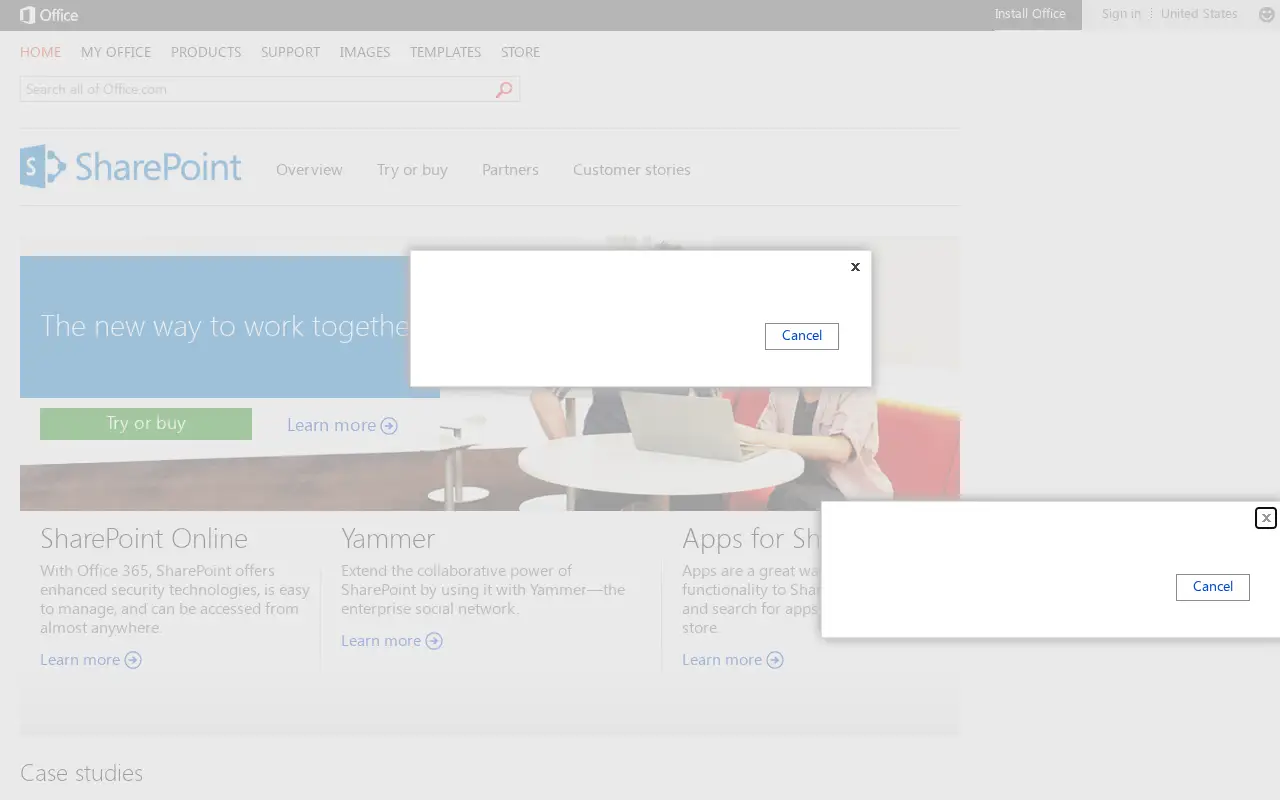Click the Yammer heading
Image resolution: width=1280 pixels, height=800 pixels.
click(388, 539)
